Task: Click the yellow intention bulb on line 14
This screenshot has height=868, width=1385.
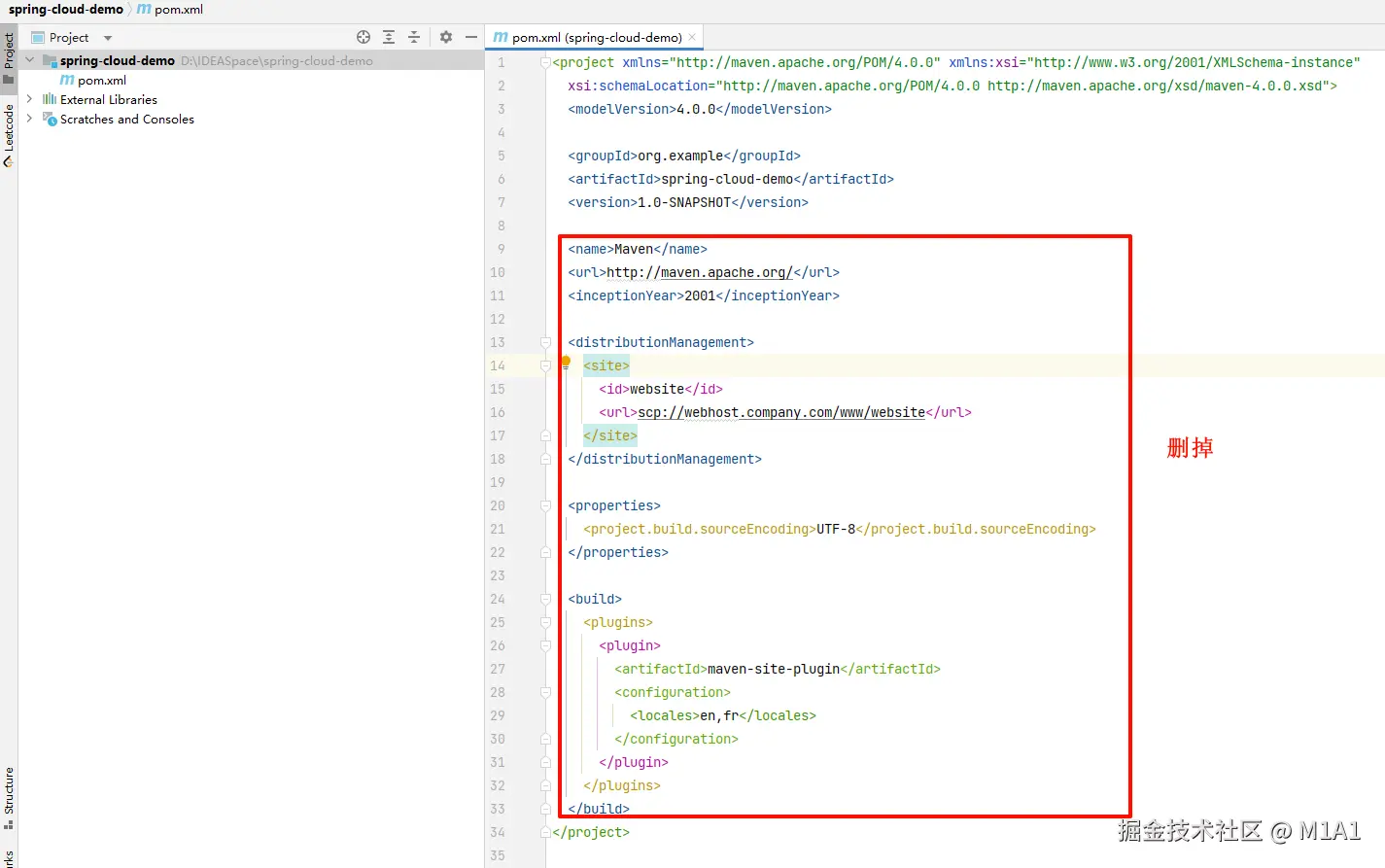Action: (x=566, y=362)
